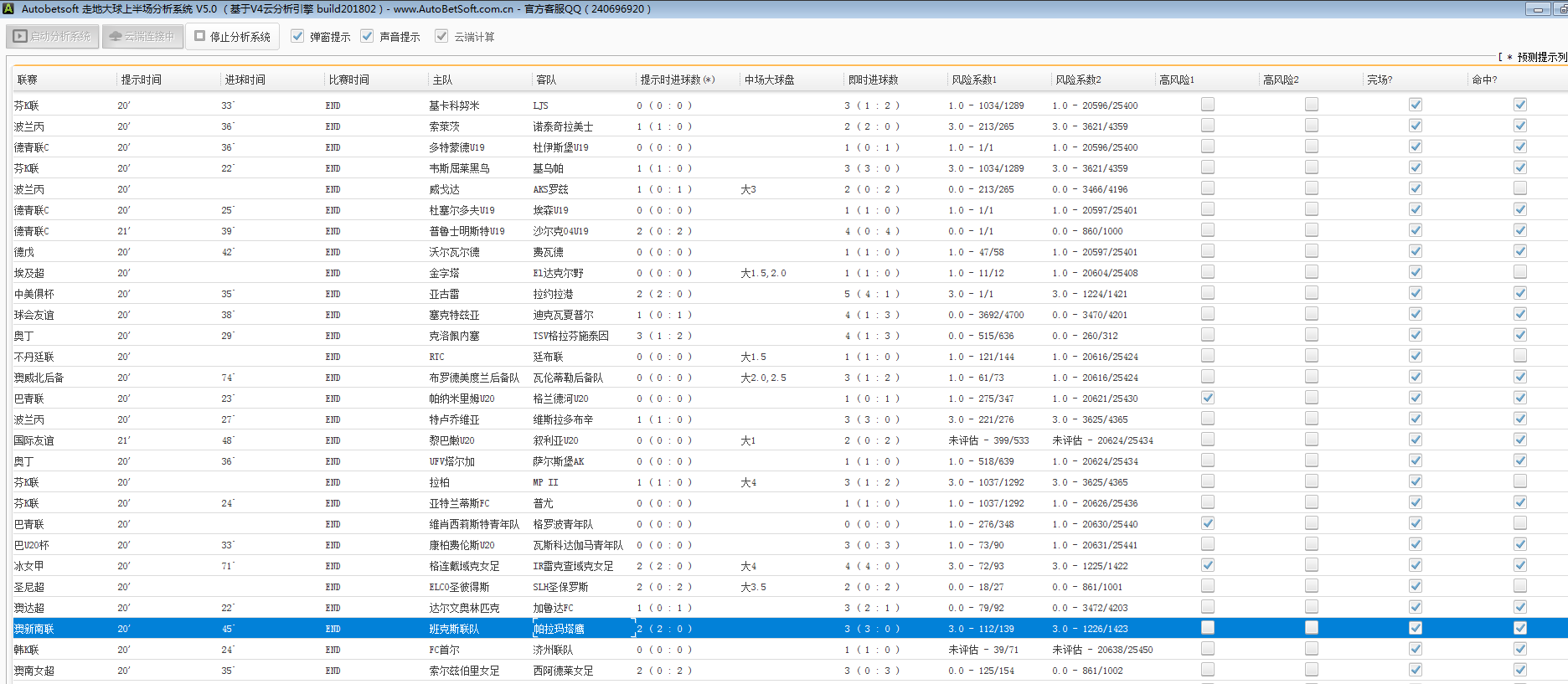Minimize the Autobetsoft window
The image size is (1568, 684).
click(x=1538, y=9)
